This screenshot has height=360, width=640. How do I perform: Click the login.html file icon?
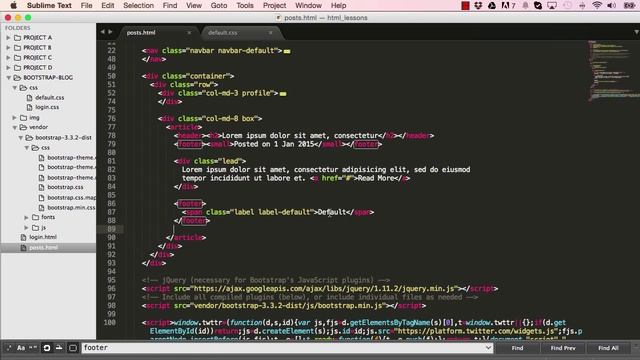click(x=23, y=237)
